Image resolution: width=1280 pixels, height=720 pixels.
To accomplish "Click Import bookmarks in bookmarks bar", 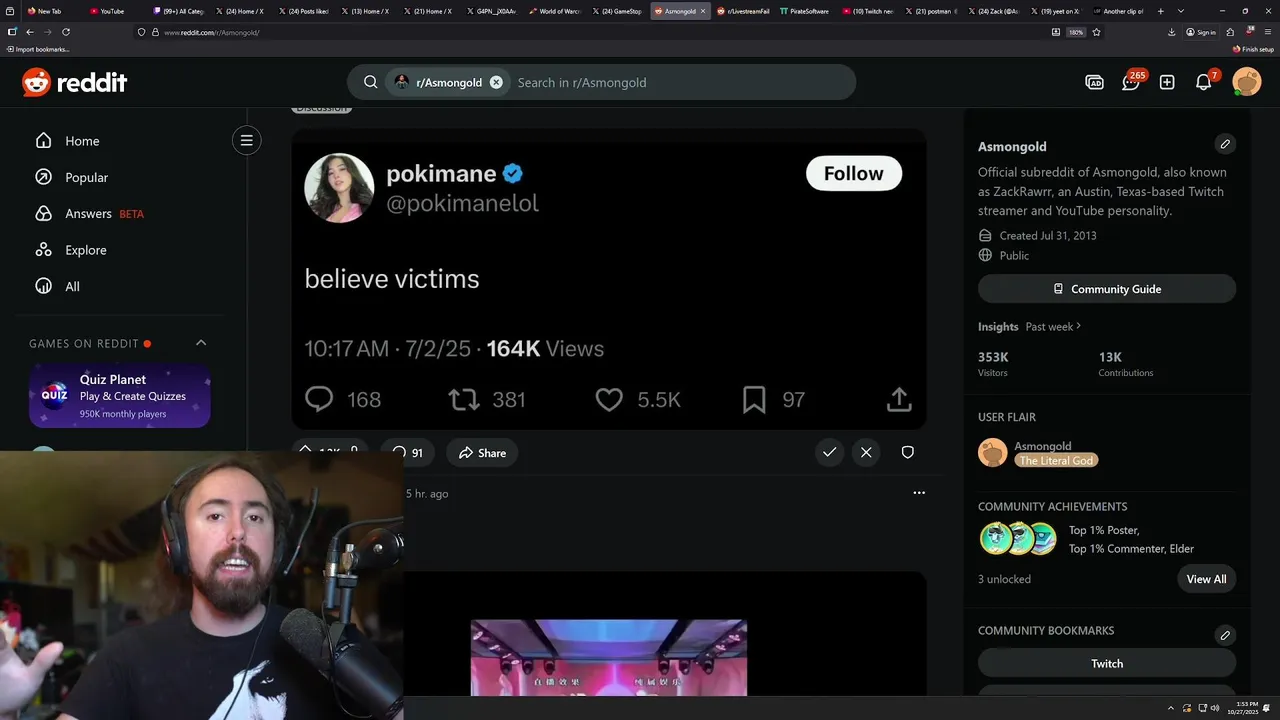I will pos(37,49).
